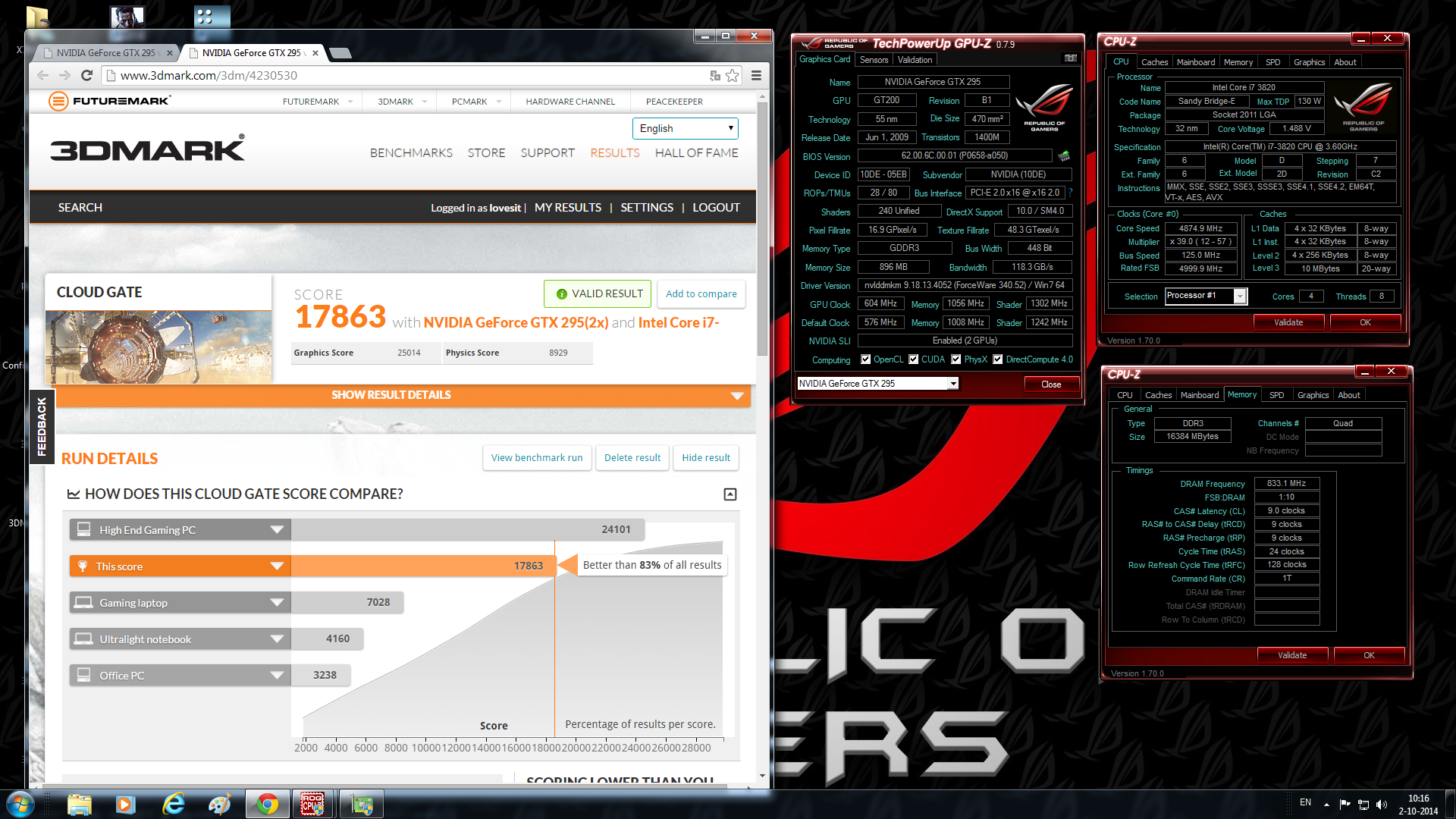Click the scrollbar down arrow in Chrome
Image resolution: width=1456 pixels, height=819 pixels.
point(762,776)
